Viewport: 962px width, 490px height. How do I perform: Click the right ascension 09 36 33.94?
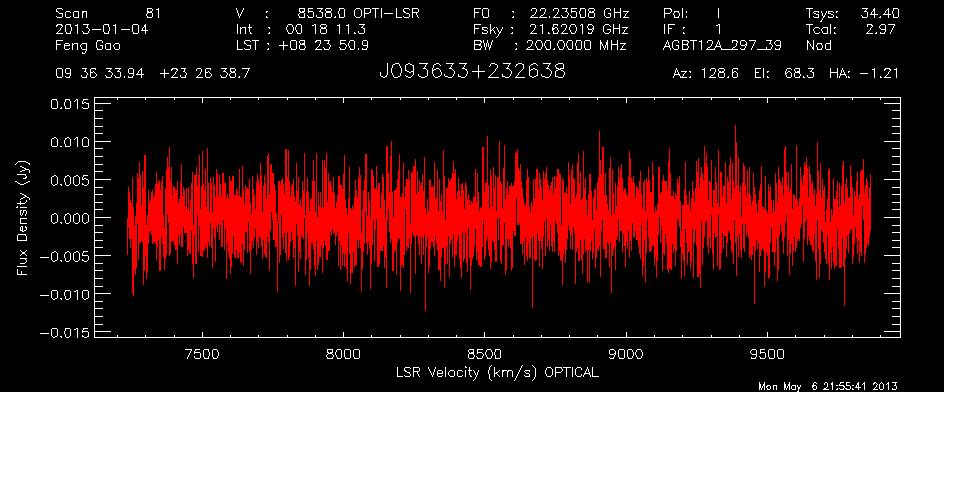[99, 74]
